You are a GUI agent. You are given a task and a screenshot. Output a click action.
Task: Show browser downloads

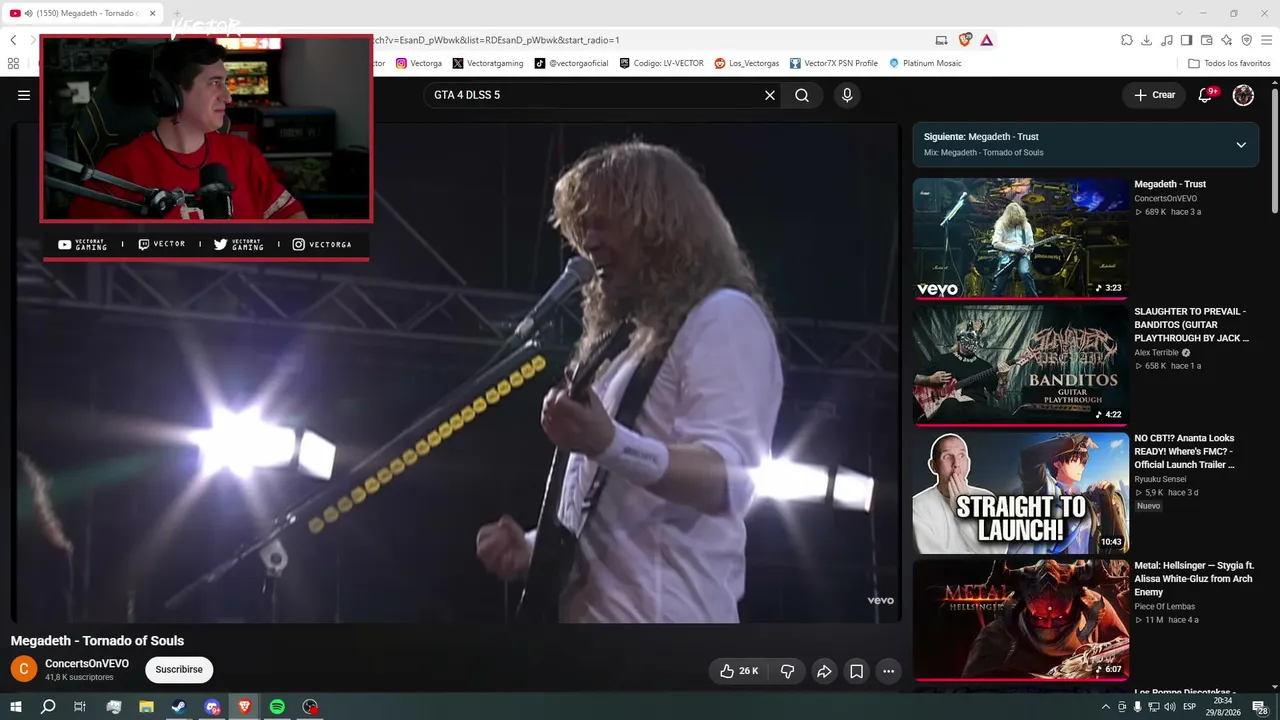point(1147,40)
